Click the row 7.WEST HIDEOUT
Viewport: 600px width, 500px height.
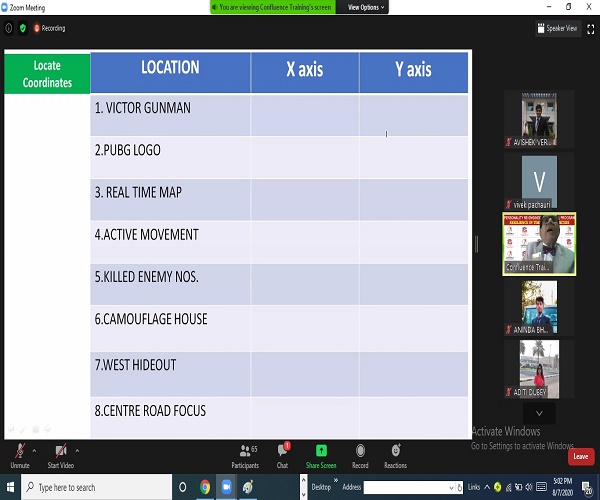click(279, 374)
